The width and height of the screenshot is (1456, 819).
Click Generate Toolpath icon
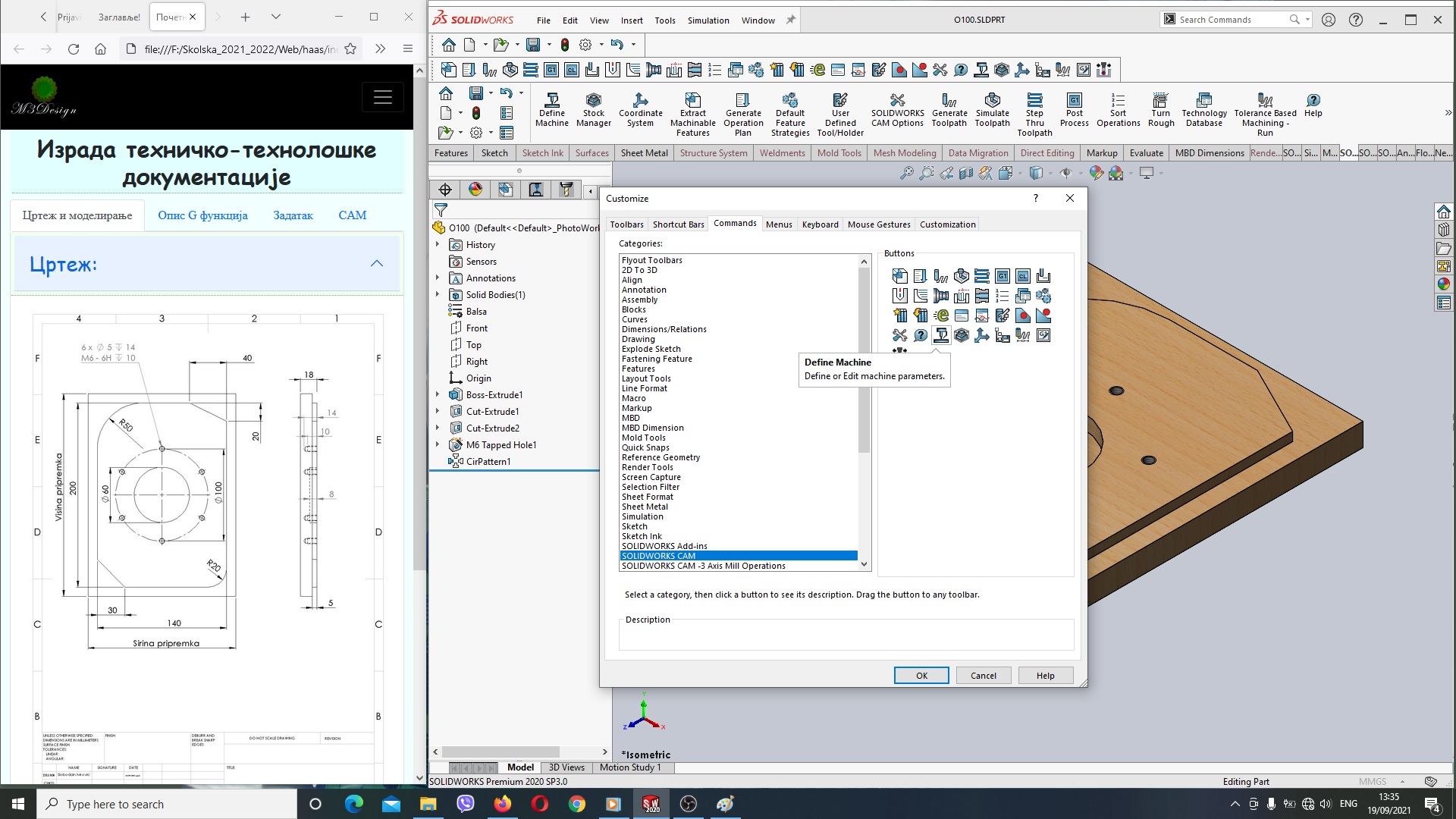[x=949, y=110]
